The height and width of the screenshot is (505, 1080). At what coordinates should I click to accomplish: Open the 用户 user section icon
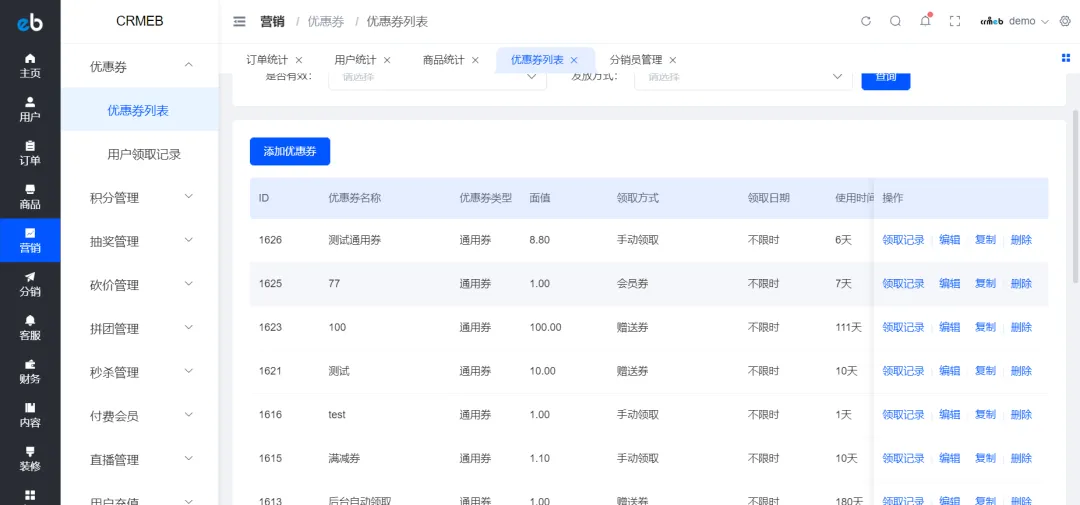tap(30, 109)
